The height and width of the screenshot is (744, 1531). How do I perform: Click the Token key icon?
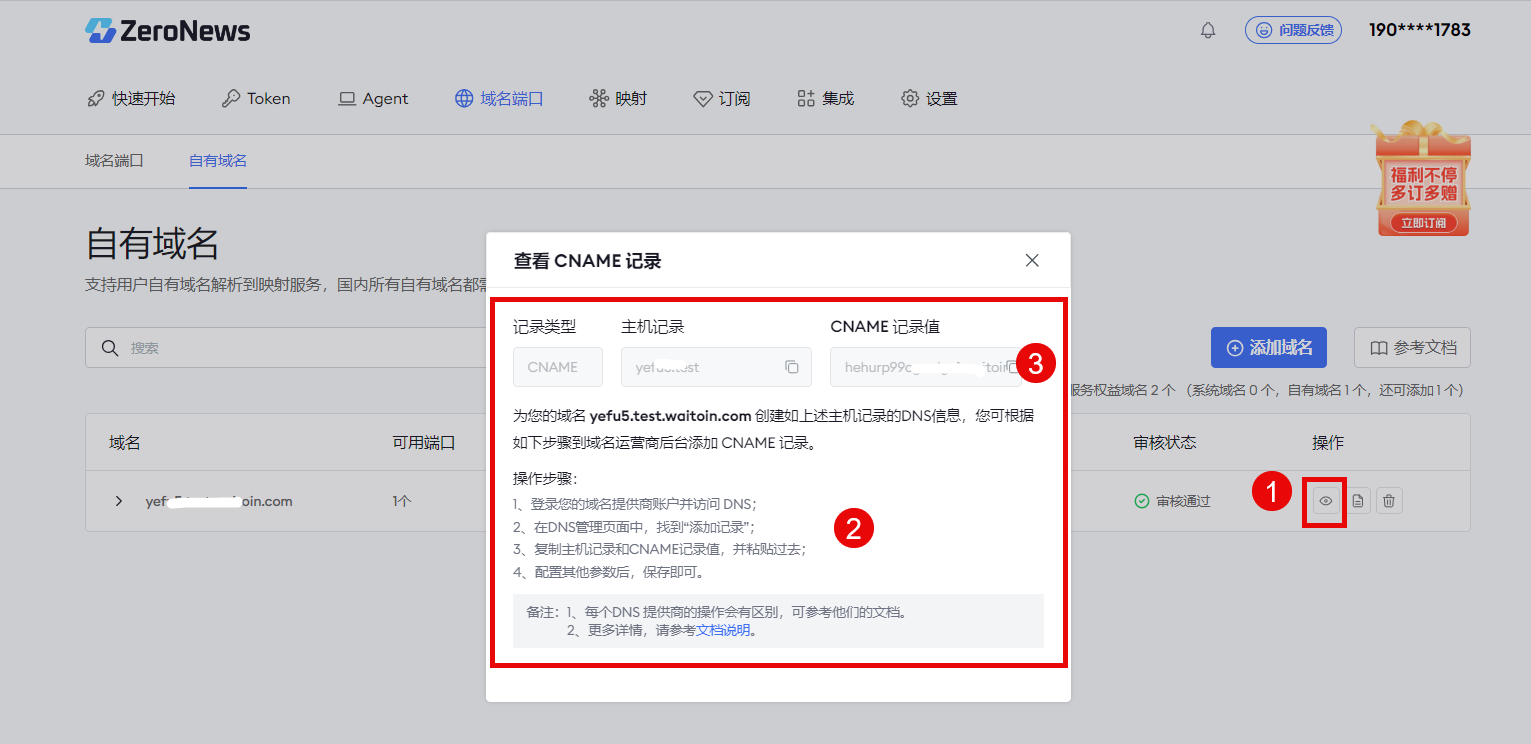pos(230,98)
